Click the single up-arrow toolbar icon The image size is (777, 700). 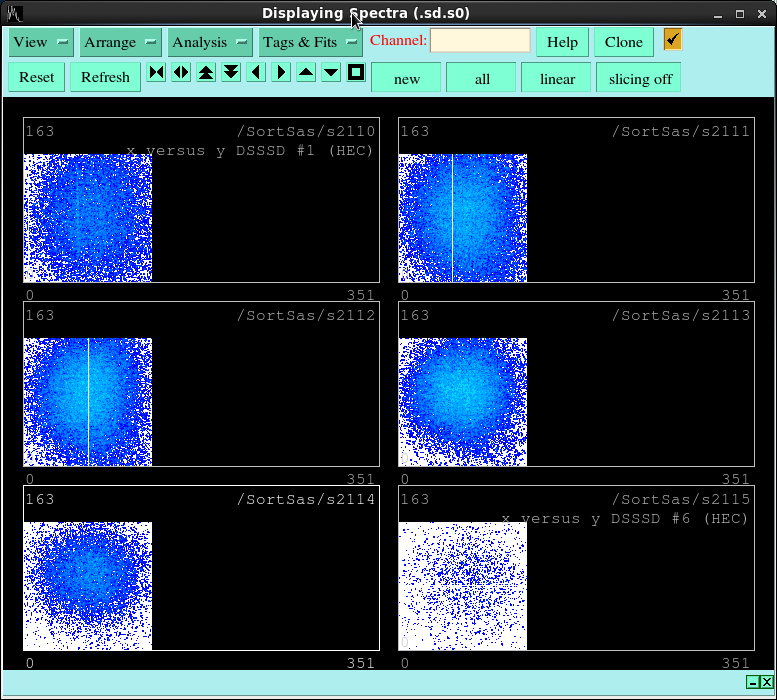306,72
